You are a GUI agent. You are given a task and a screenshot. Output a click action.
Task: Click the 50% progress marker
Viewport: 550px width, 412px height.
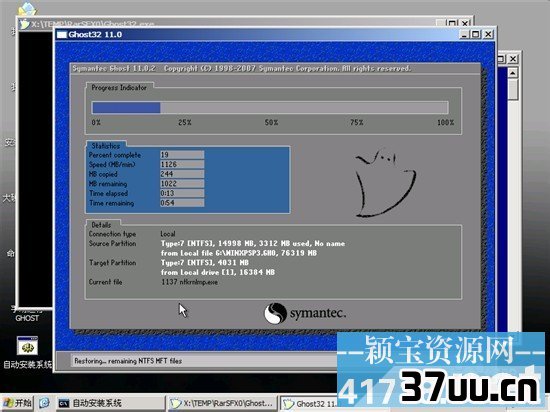[271, 122]
